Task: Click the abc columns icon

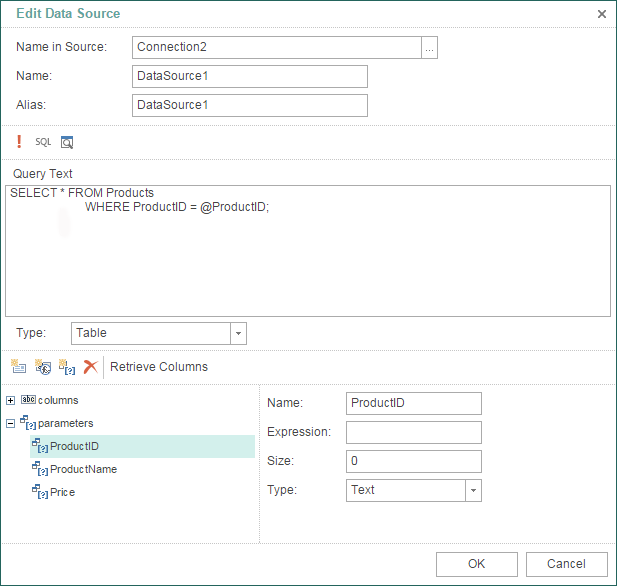Action: 28,400
